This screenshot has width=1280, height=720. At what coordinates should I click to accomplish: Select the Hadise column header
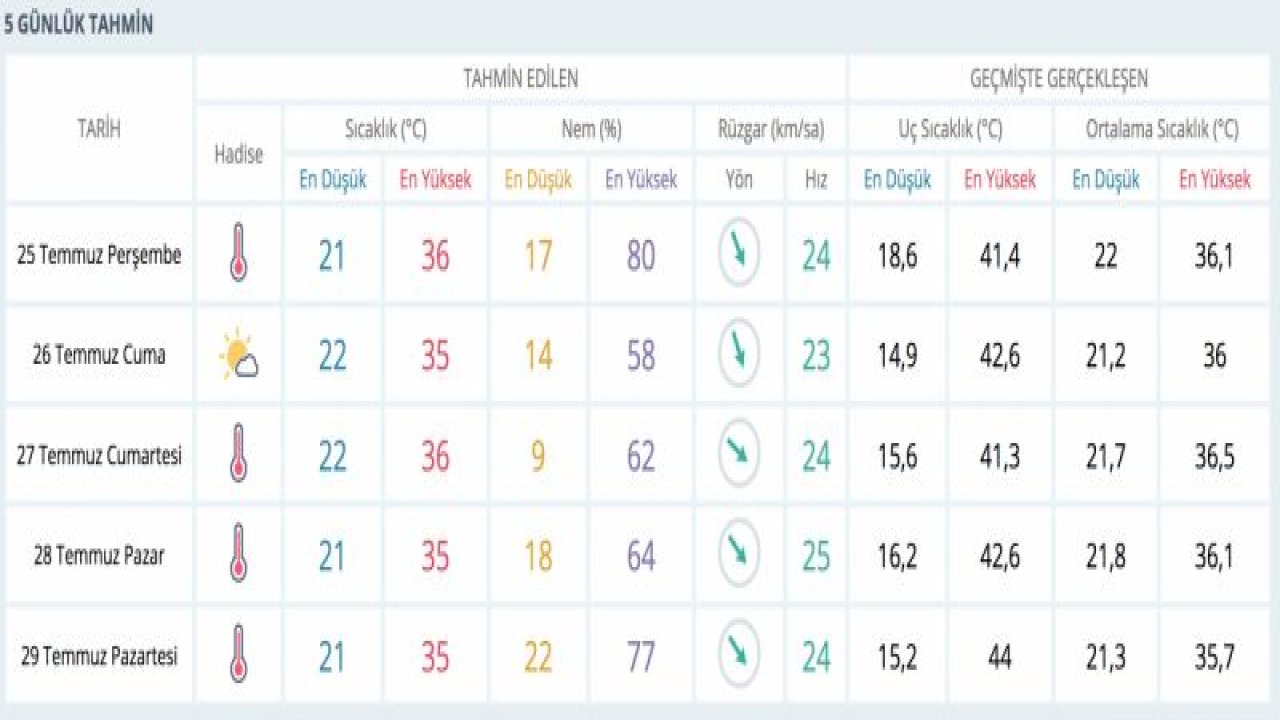239,154
